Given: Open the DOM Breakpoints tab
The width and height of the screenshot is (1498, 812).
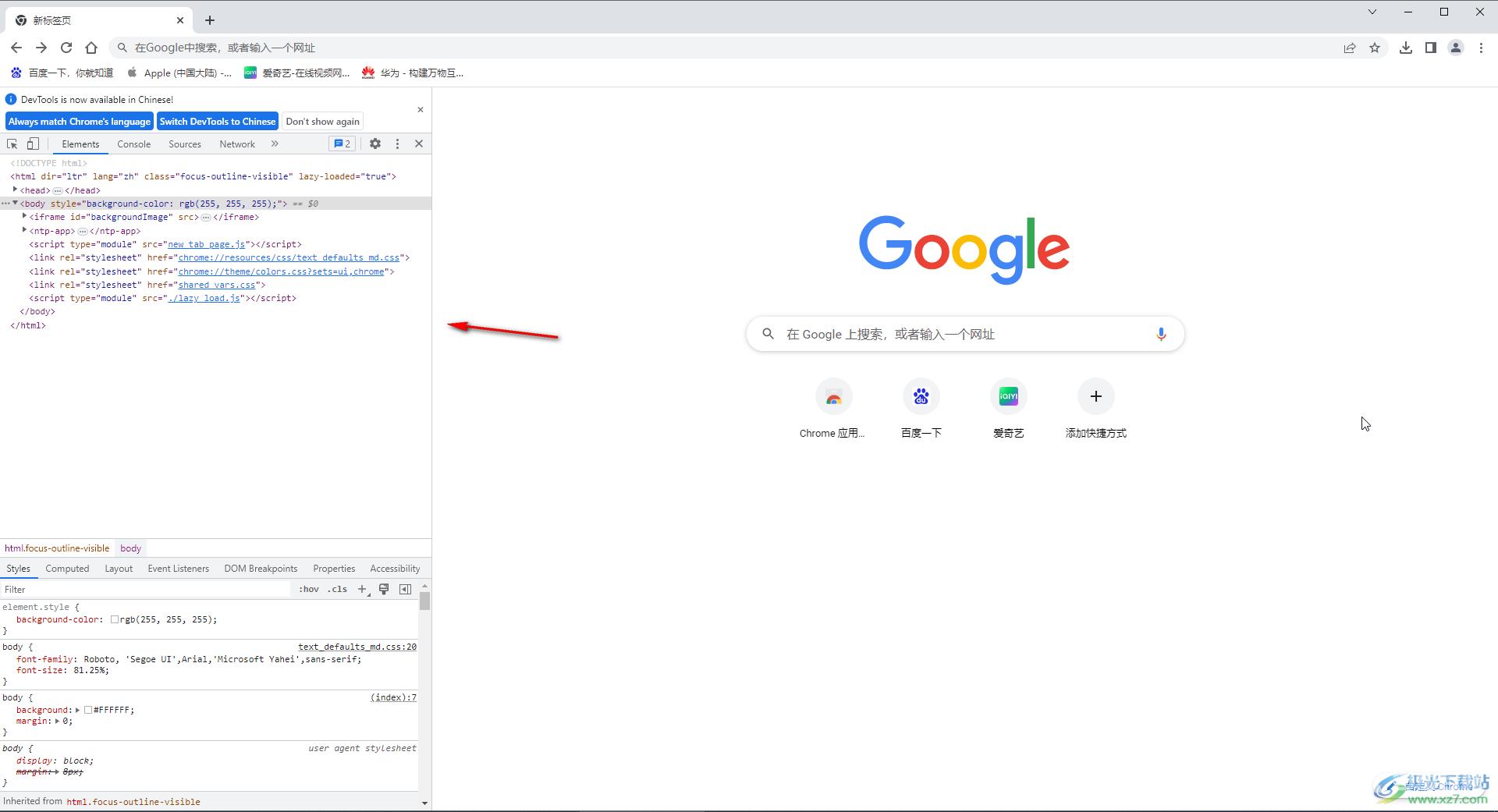Looking at the screenshot, I should coord(261,569).
